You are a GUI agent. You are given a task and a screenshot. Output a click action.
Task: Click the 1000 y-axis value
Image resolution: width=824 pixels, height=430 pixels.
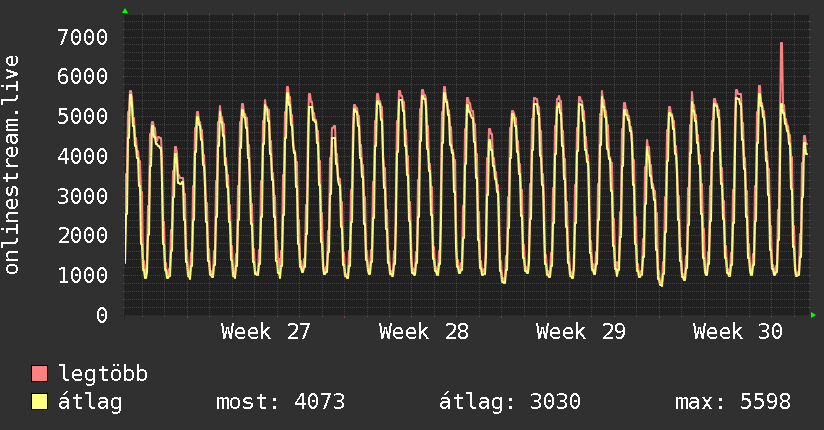pos(83,275)
